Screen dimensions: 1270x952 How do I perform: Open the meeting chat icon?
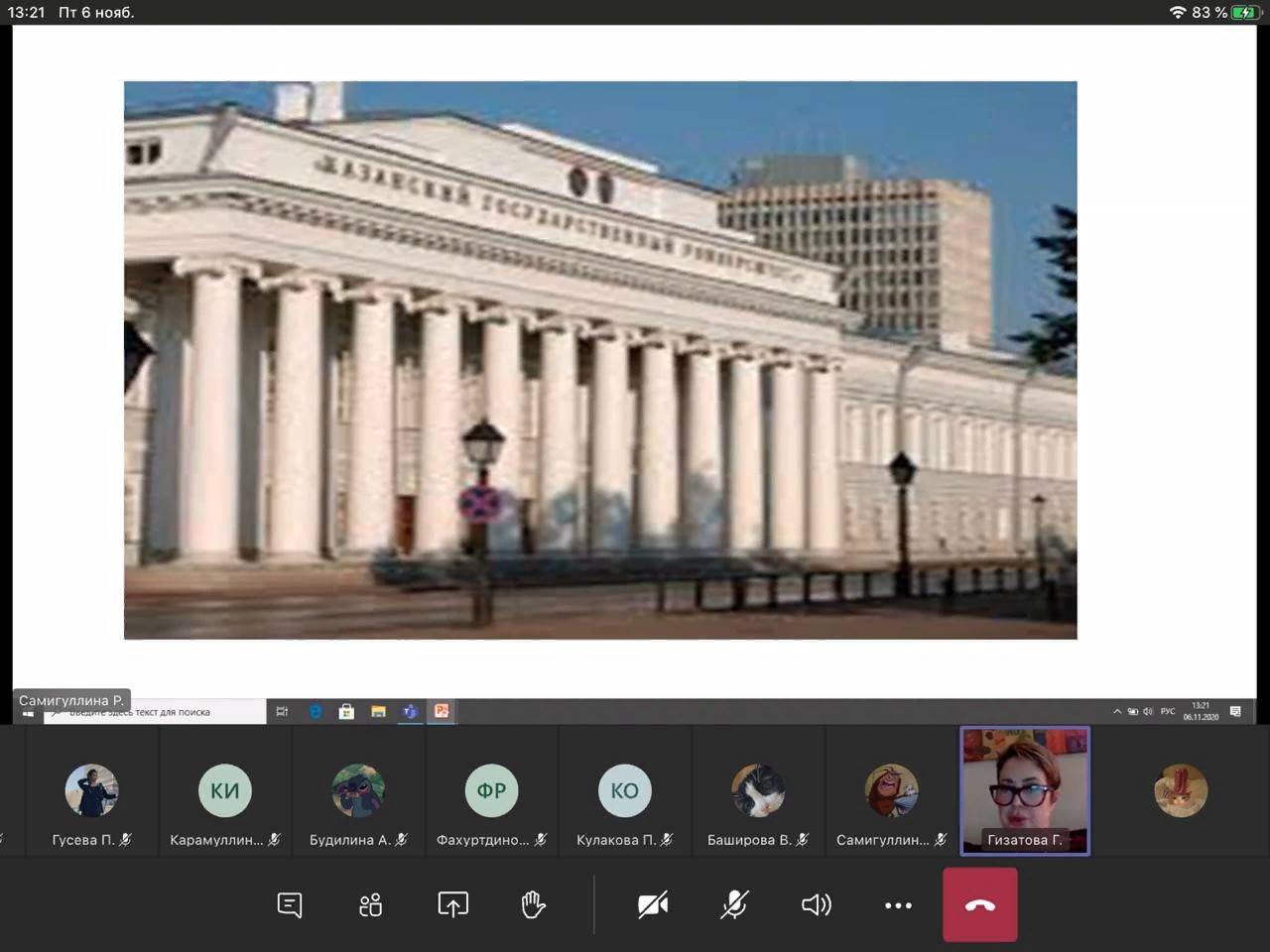pyautogui.click(x=290, y=904)
